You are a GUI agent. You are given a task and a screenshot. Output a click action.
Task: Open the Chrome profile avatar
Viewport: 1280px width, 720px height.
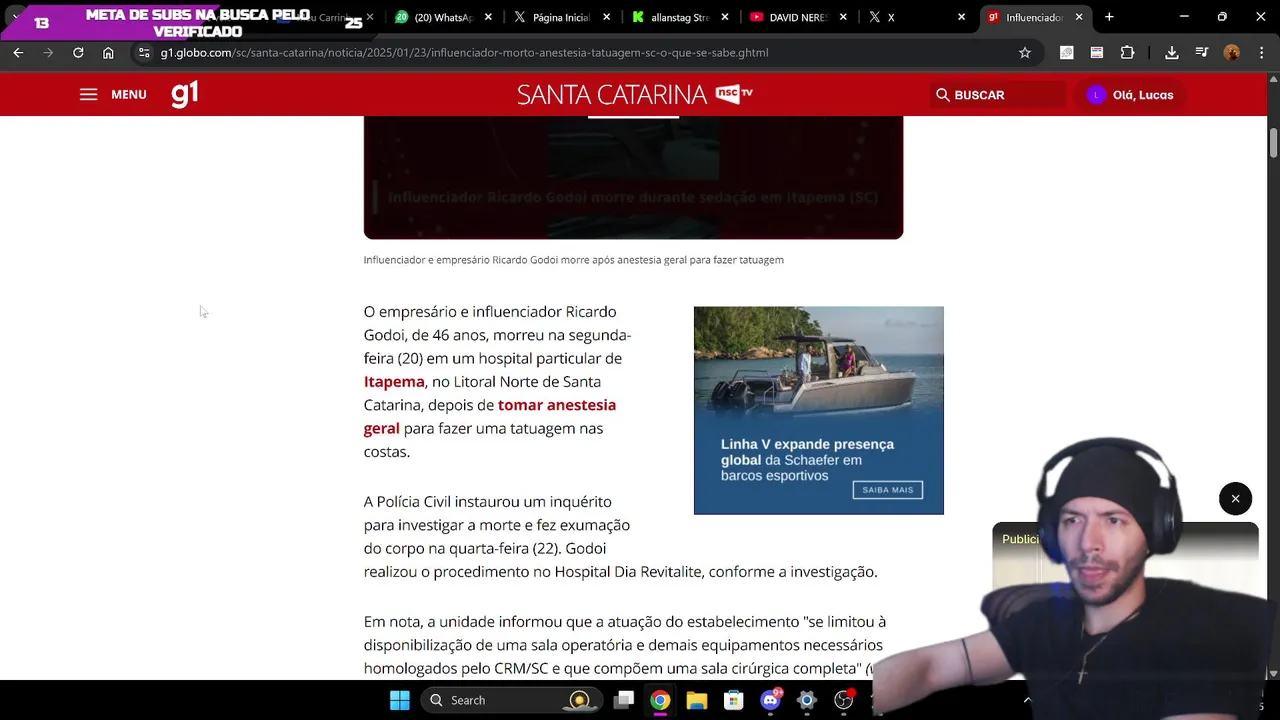click(x=1232, y=52)
